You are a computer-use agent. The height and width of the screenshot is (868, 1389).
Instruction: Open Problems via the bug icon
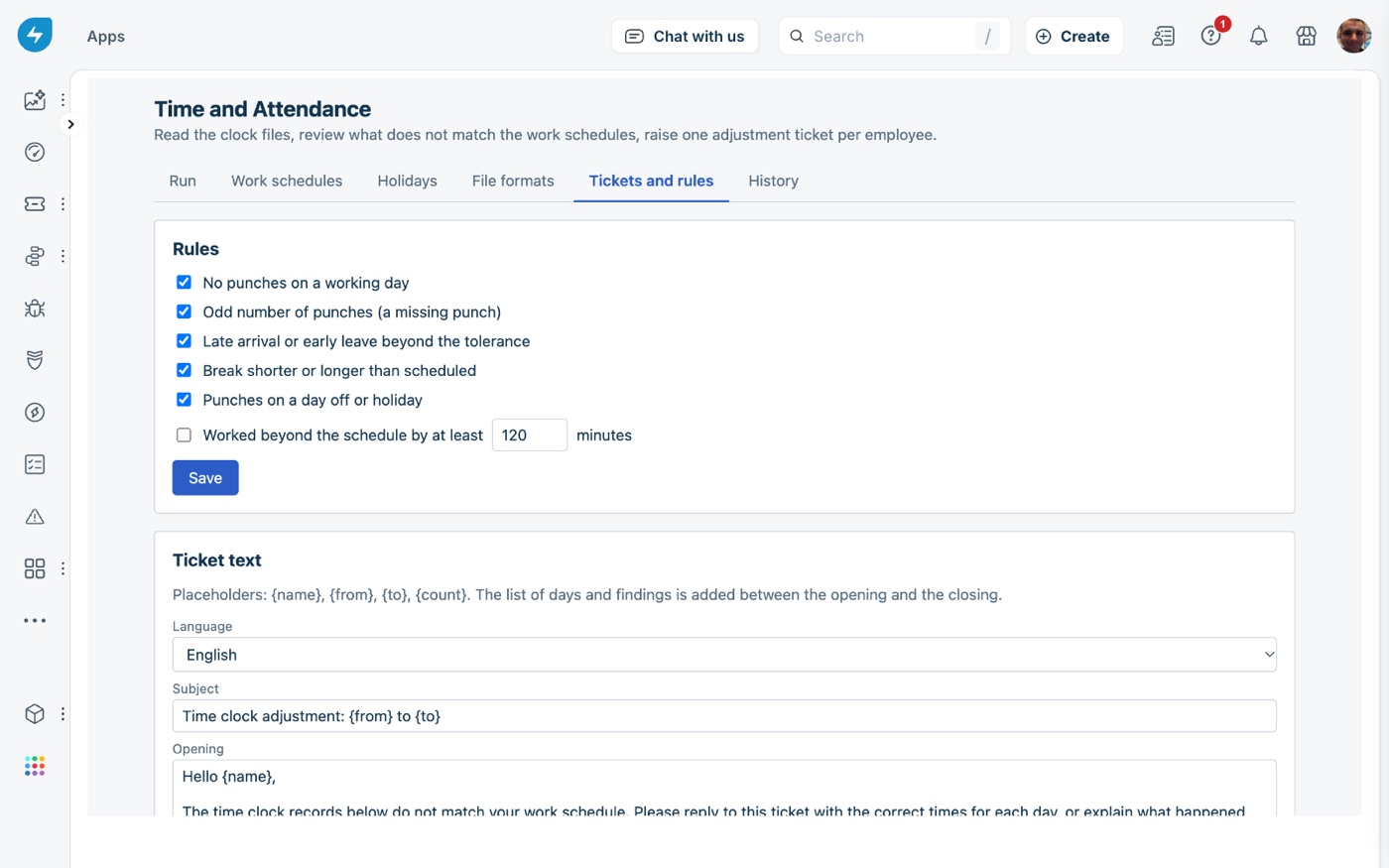(x=35, y=309)
